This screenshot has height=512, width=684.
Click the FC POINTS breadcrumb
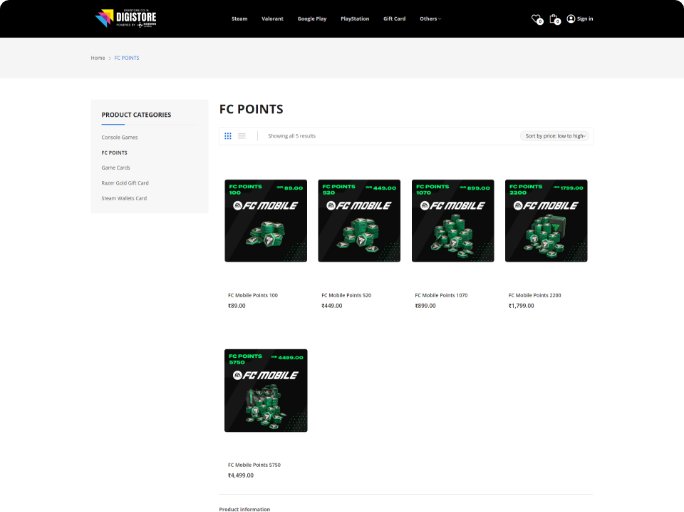pos(127,58)
